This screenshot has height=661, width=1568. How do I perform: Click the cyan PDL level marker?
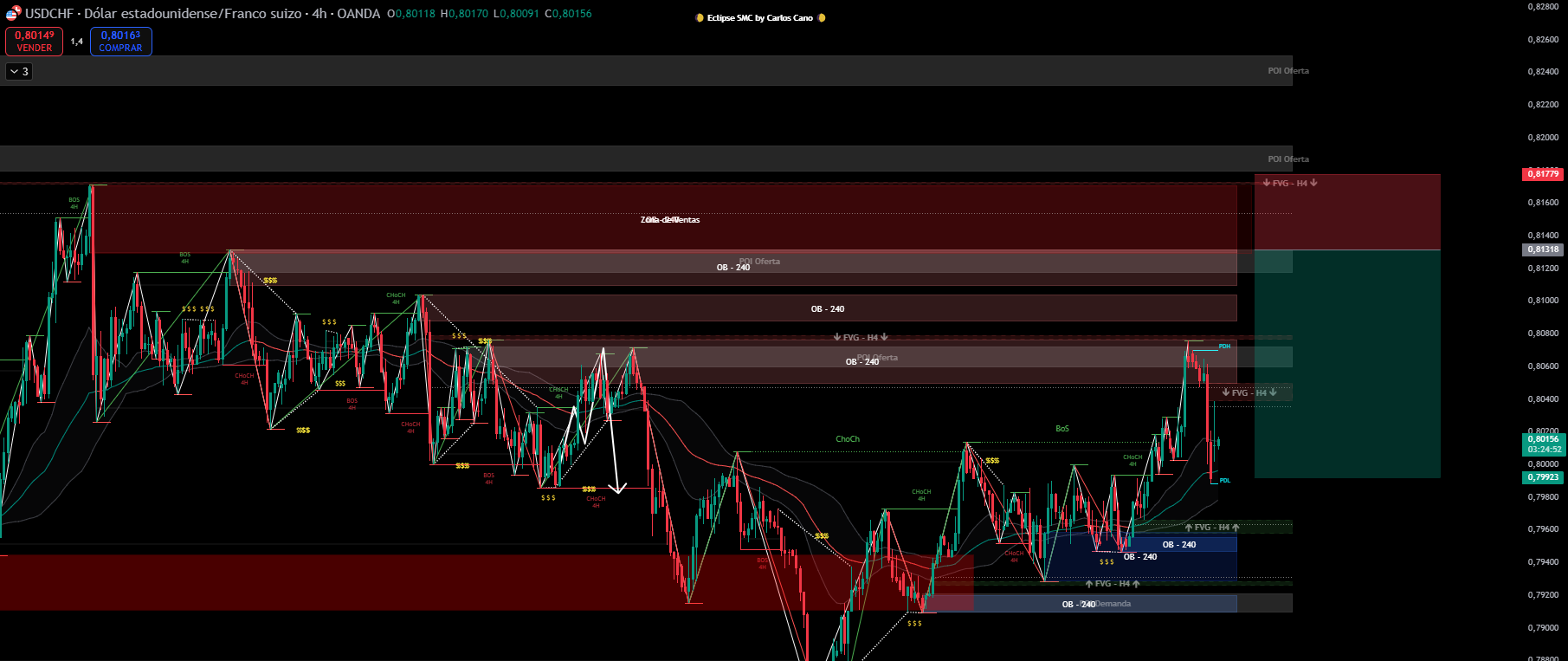point(1224,481)
